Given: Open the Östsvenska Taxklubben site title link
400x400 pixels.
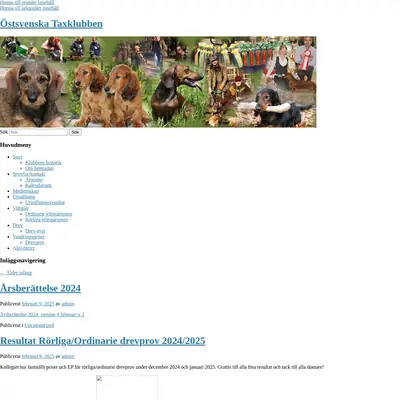Looking at the screenshot, I should (x=51, y=24).
